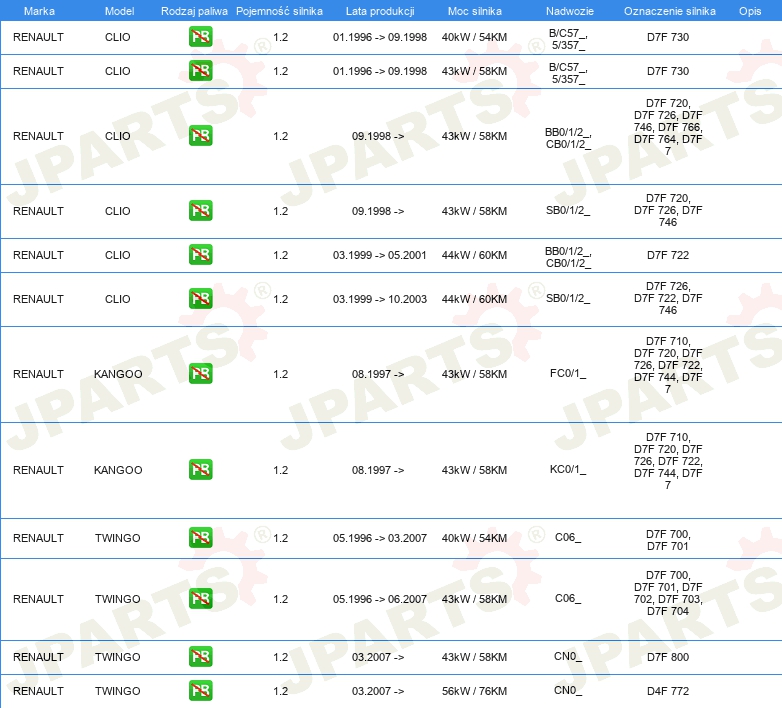The image size is (782, 708).
Task: Click the 40kW / 54KM cell in first Clio row
Action: point(474,37)
